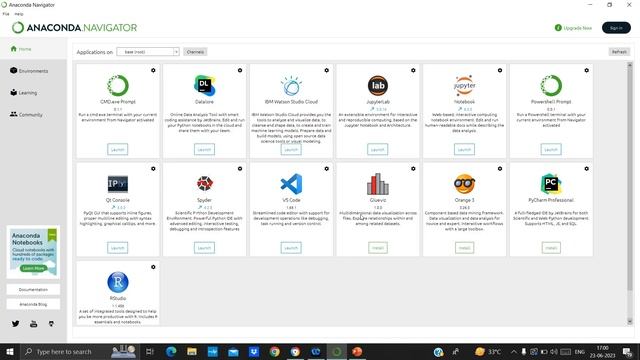
Task: Go to the Home tab
Action: [x=33, y=49]
